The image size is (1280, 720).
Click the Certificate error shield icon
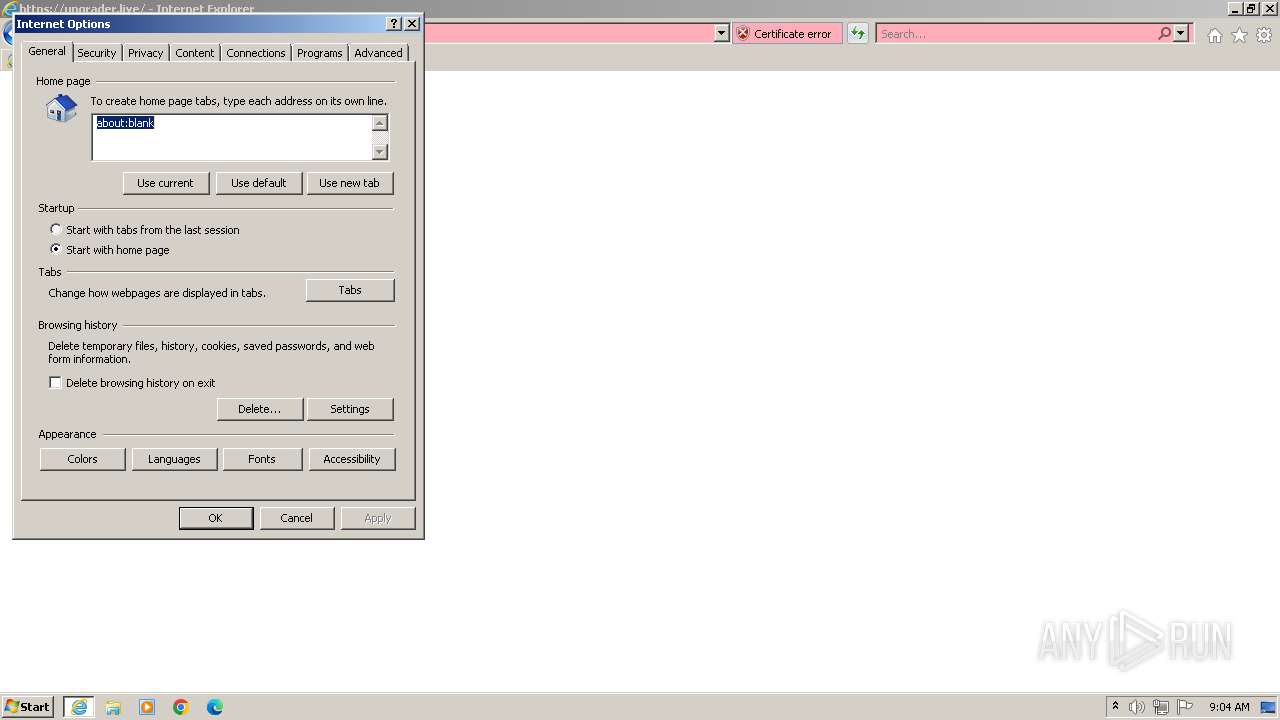click(742, 33)
